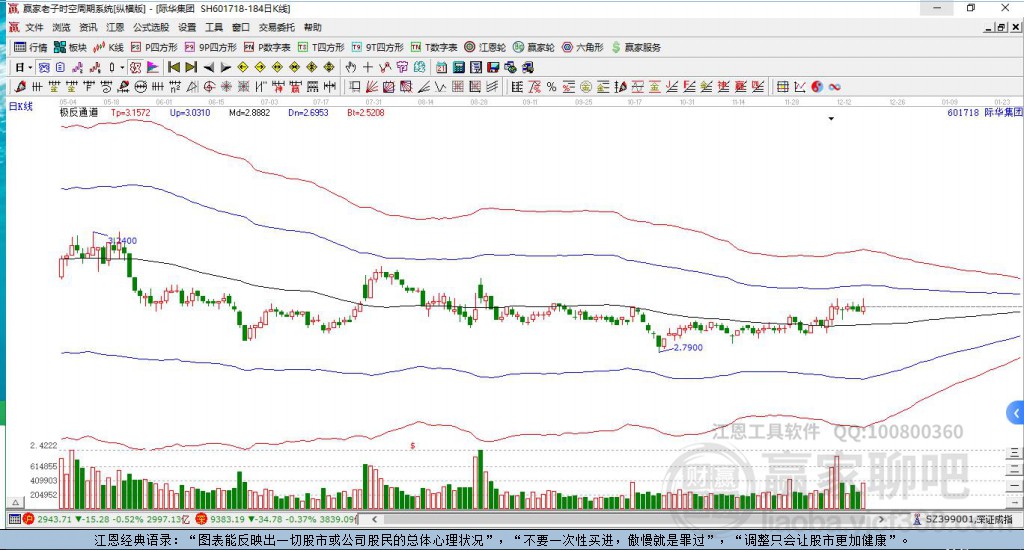Open the 窗口 menu
Viewport: 1024px width, 550px height.
[240, 27]
